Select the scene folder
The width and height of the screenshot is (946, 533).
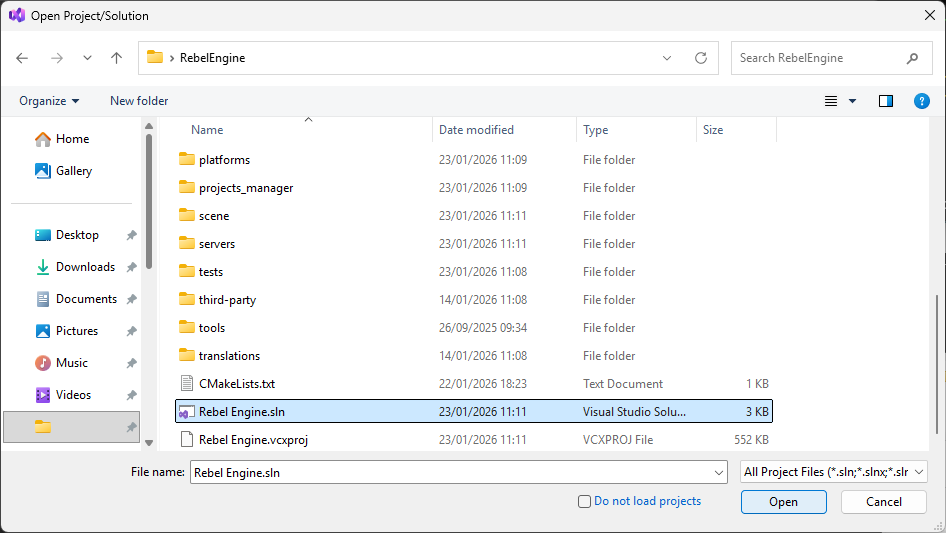click(x=474, y=216)
